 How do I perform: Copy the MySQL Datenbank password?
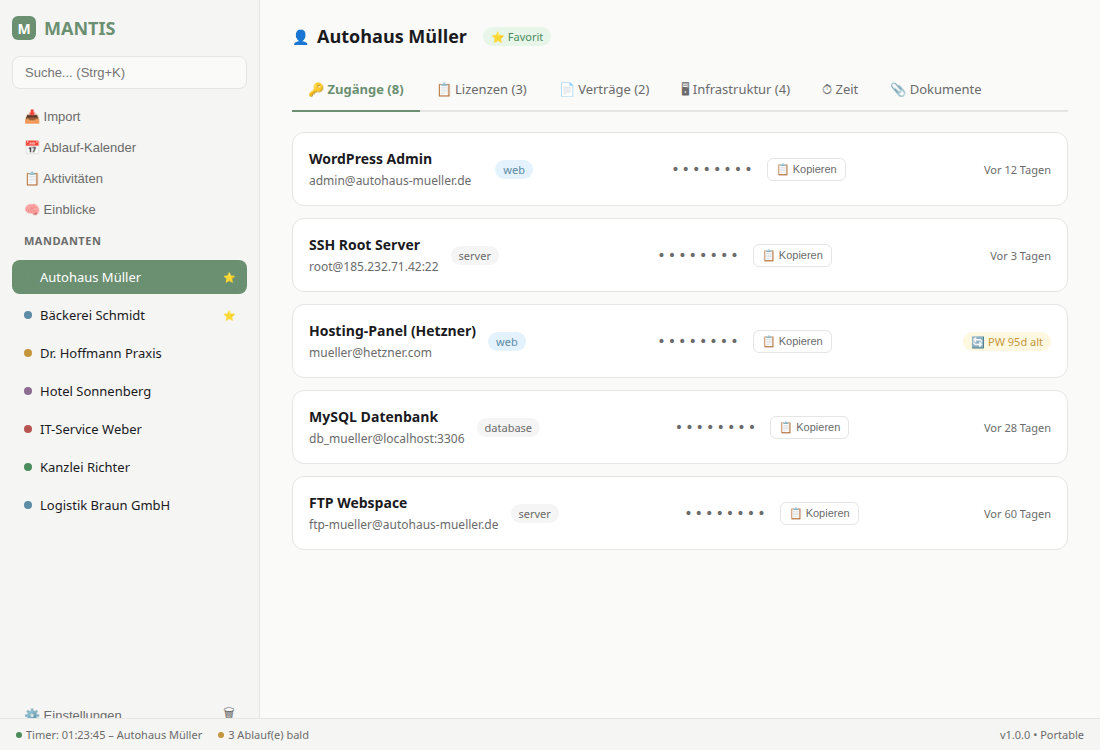[809, 428]
